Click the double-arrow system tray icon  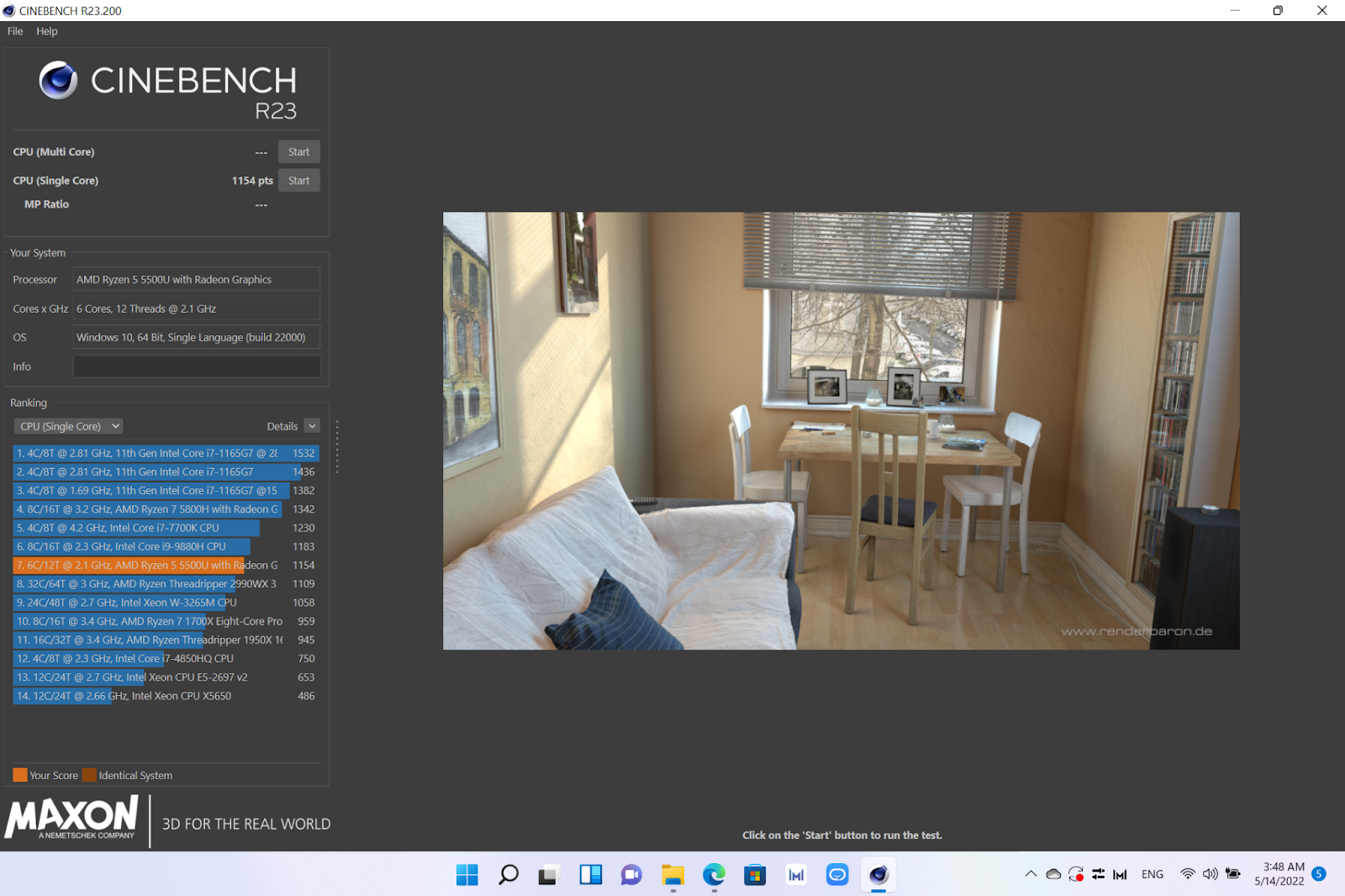[x=1098, y=874]
